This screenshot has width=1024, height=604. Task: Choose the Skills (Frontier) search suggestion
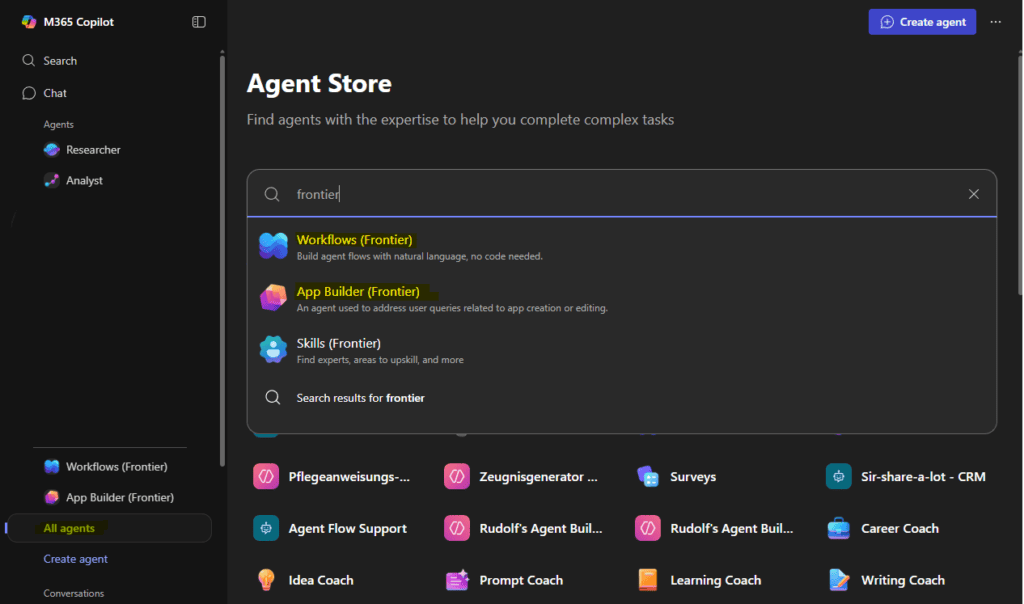click(338, 344)
